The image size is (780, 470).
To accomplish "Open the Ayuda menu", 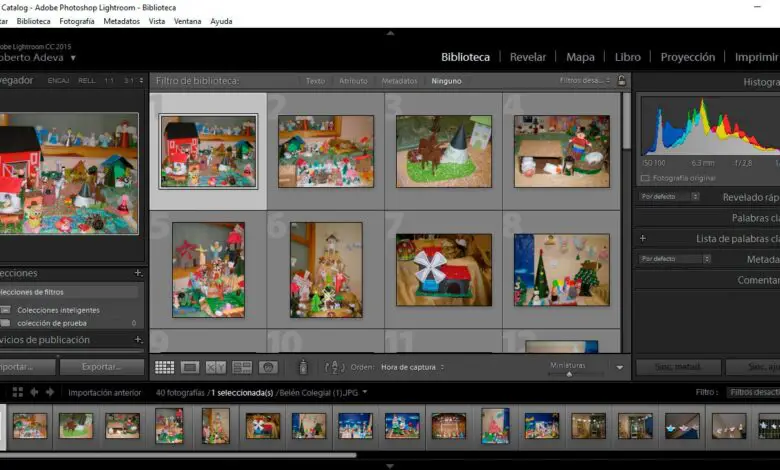I will [x=221, y=21].
